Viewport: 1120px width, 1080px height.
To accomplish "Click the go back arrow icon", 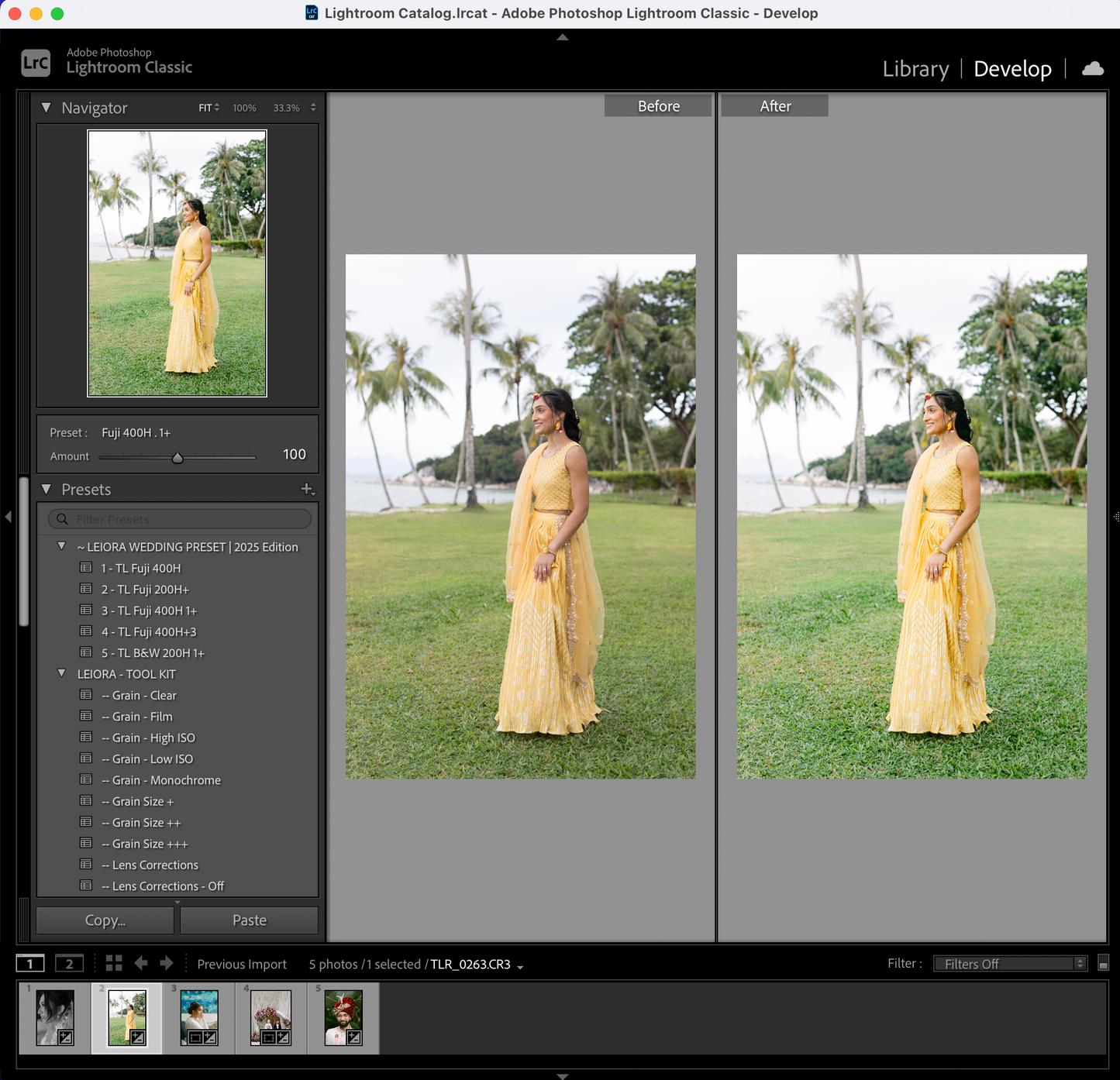I will 141,963.
